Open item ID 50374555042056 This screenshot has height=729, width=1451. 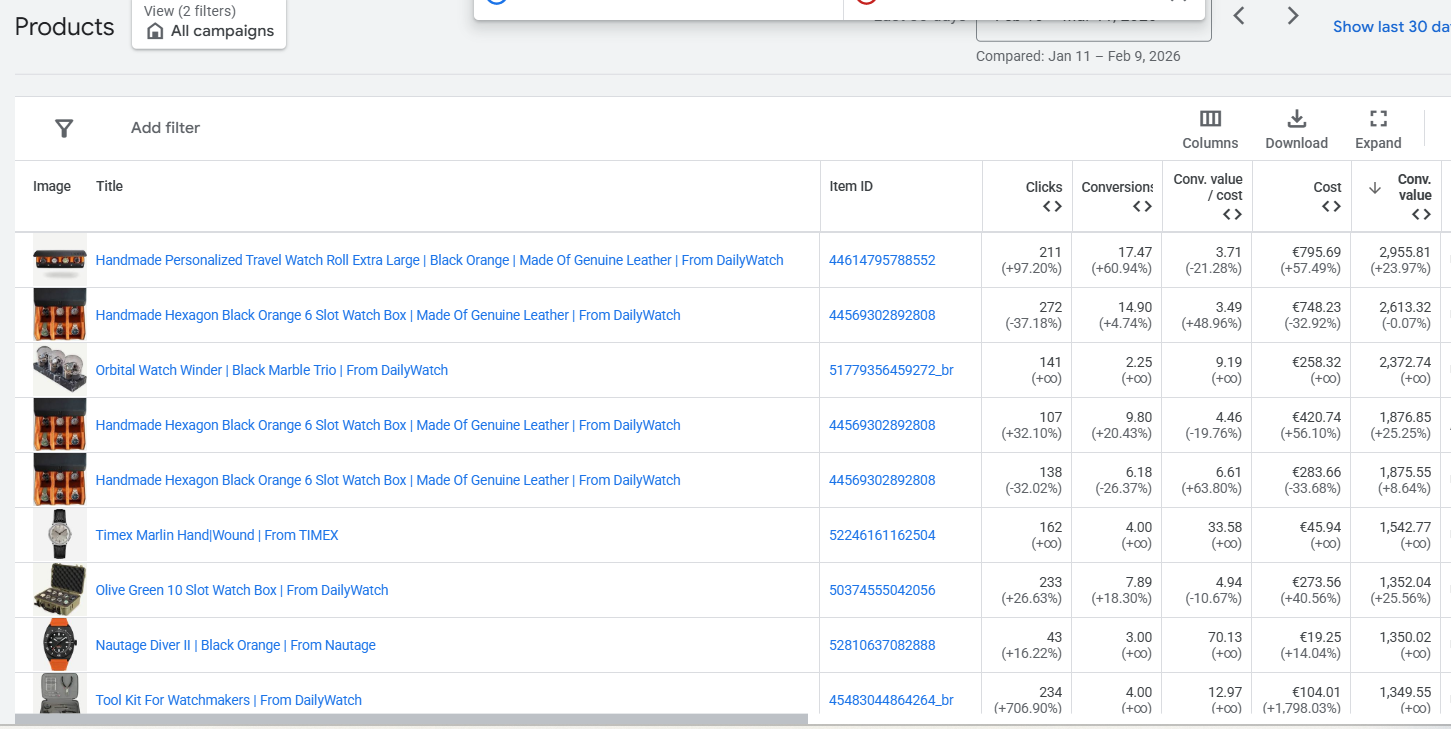(x=882, y=590)
